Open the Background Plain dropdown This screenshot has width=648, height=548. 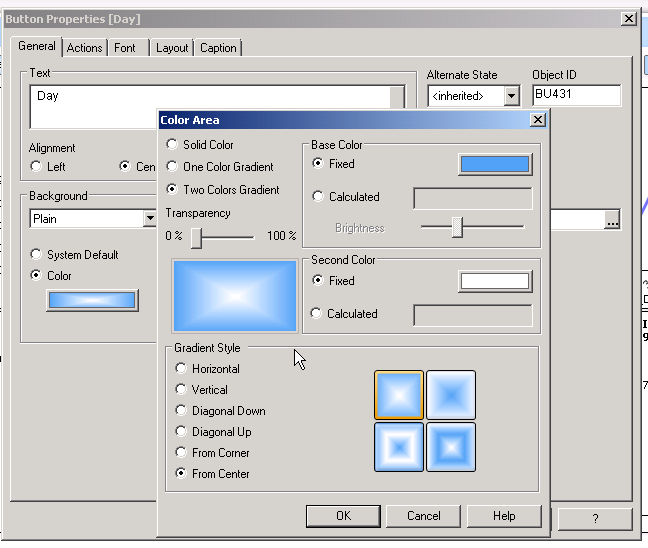point(150,218)
